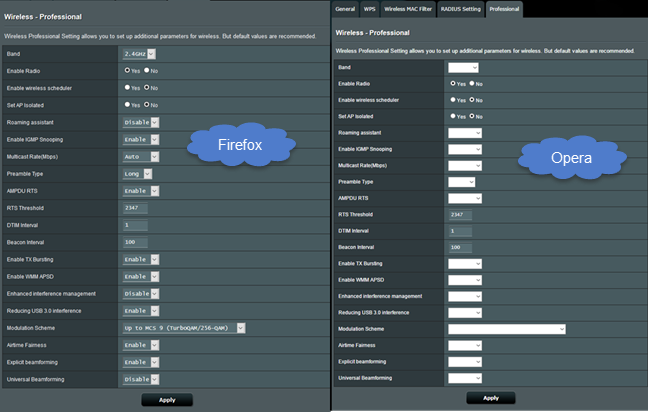Expand the Universal Beamforming dropdown in Opera panel
The height and width of the screenshot is (412, 648).
(465, 378)
